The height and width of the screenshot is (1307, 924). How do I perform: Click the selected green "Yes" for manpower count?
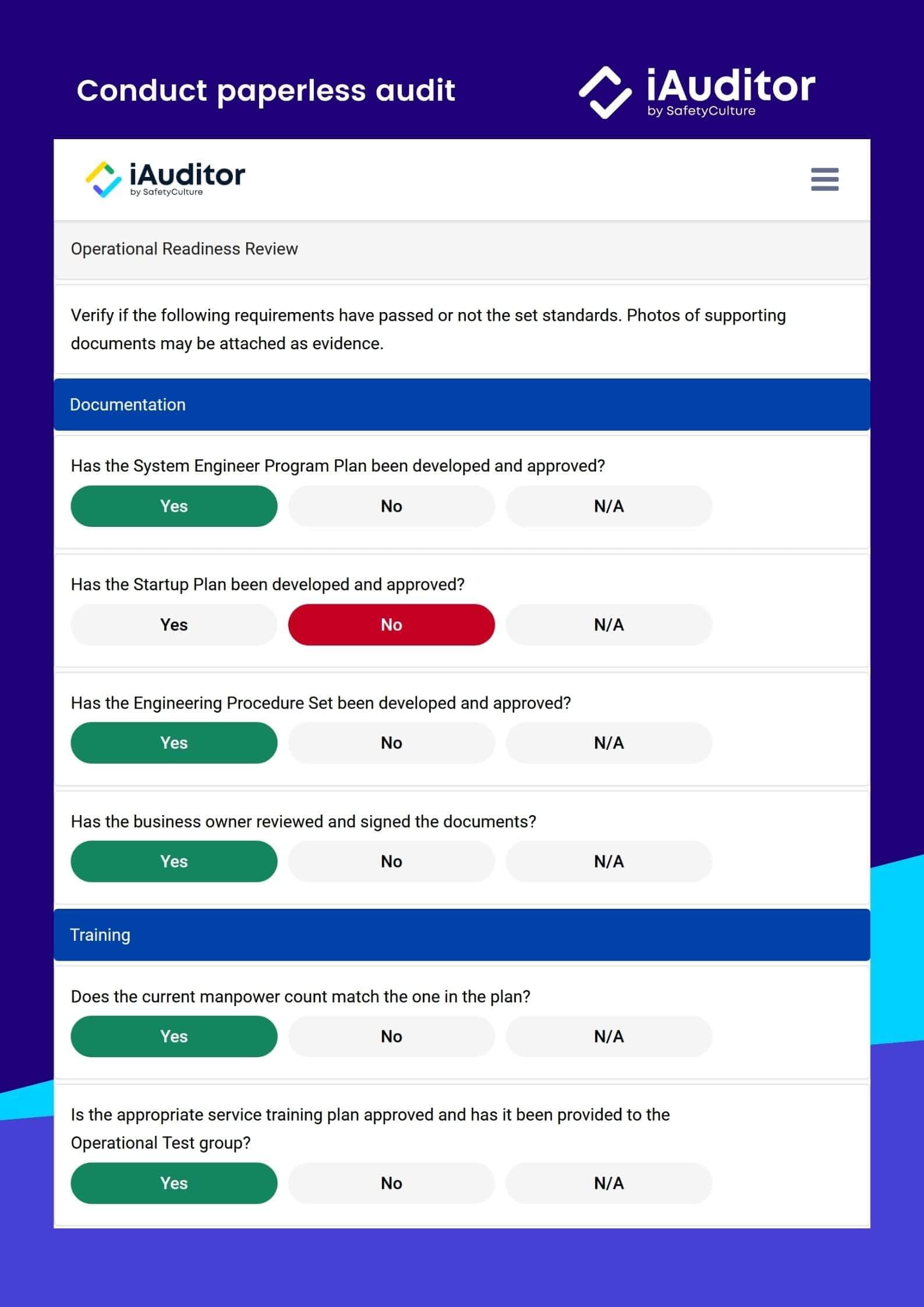(x=174, y=1036)
